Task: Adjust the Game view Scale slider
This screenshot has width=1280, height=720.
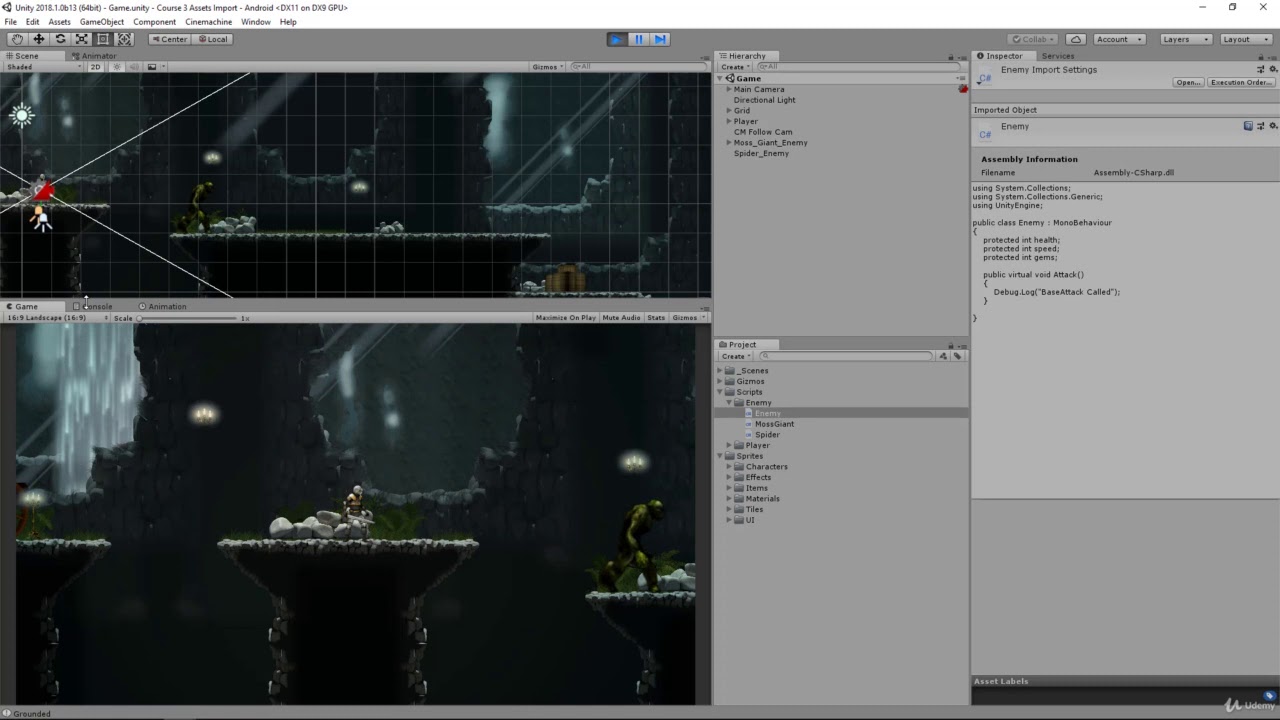Action: point(188,318)
